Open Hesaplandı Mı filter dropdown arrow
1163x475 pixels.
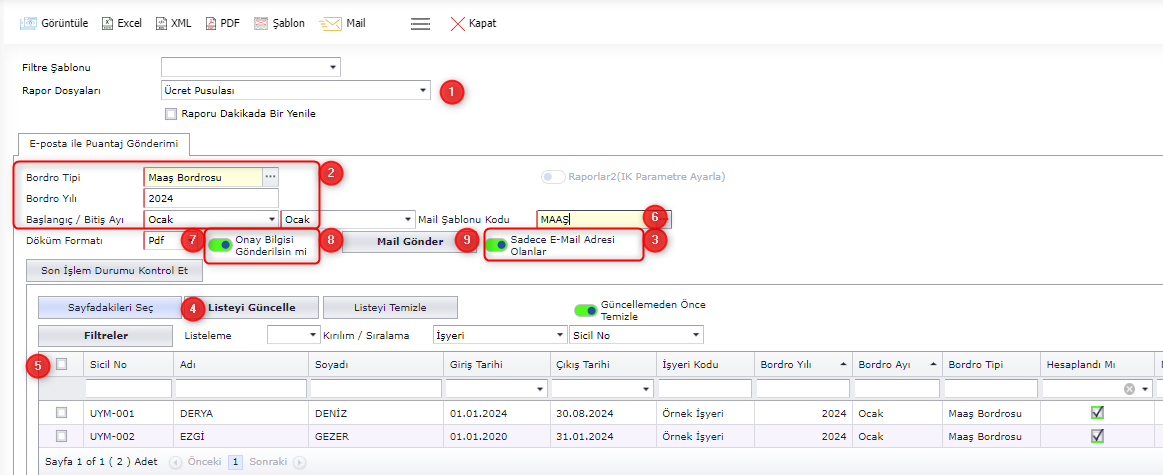tap(1144, 389)
